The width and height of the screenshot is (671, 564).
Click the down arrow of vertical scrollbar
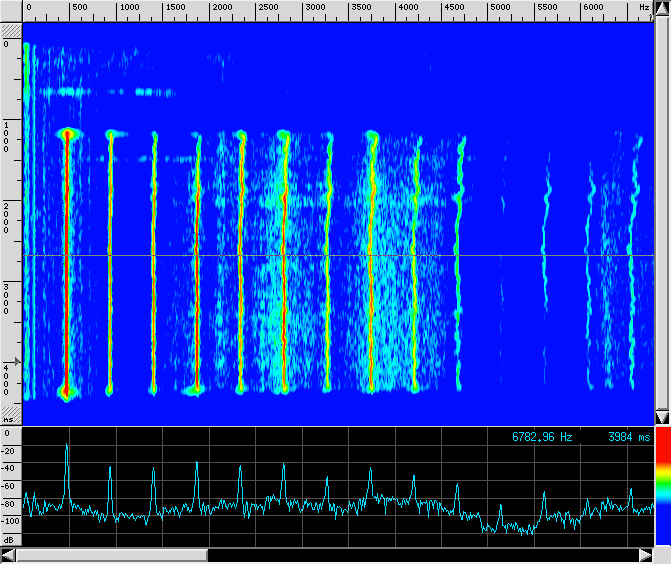[662, 416]
